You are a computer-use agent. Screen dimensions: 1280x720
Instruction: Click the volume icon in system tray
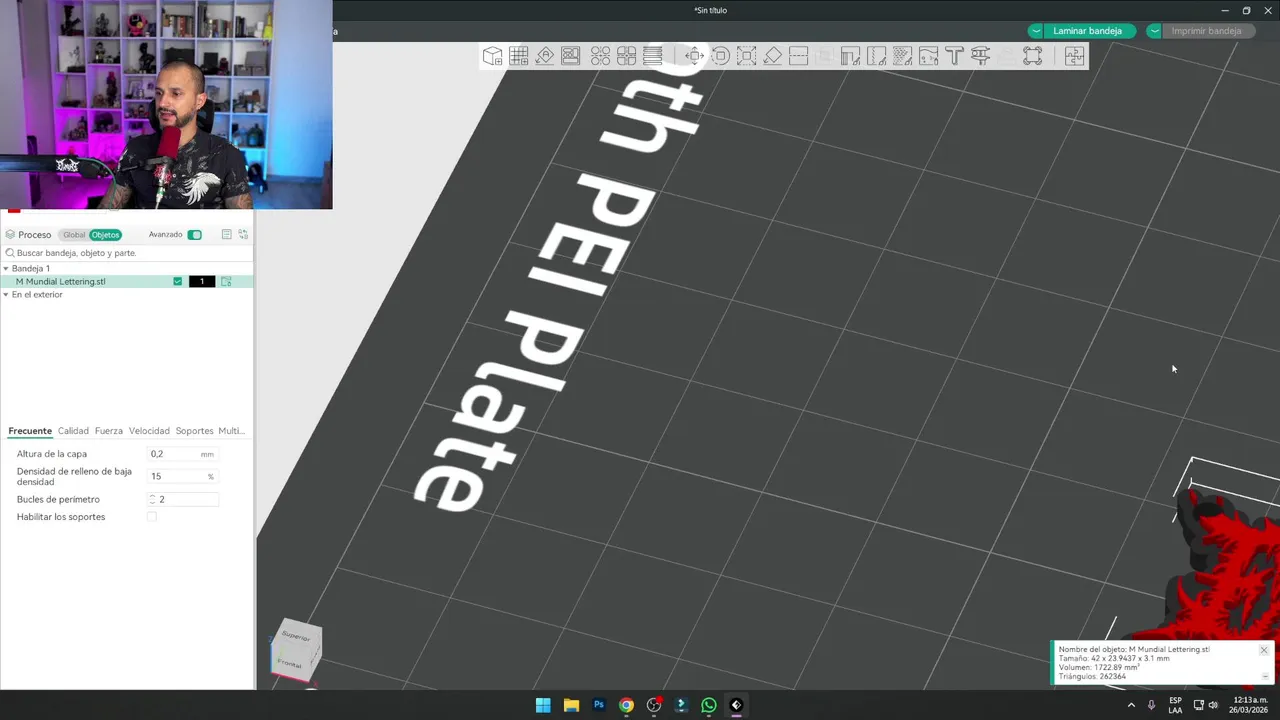click(x=1213, y=705)
